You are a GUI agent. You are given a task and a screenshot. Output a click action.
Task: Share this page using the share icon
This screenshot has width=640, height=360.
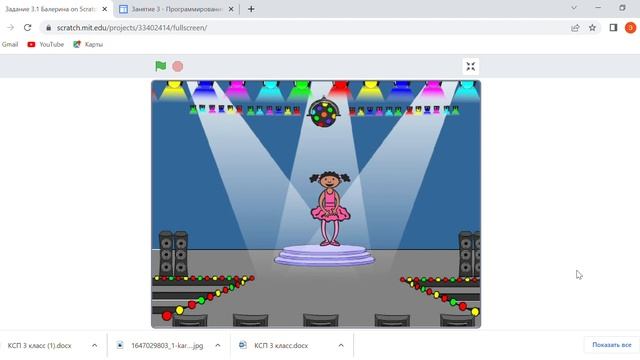[575, 28]
